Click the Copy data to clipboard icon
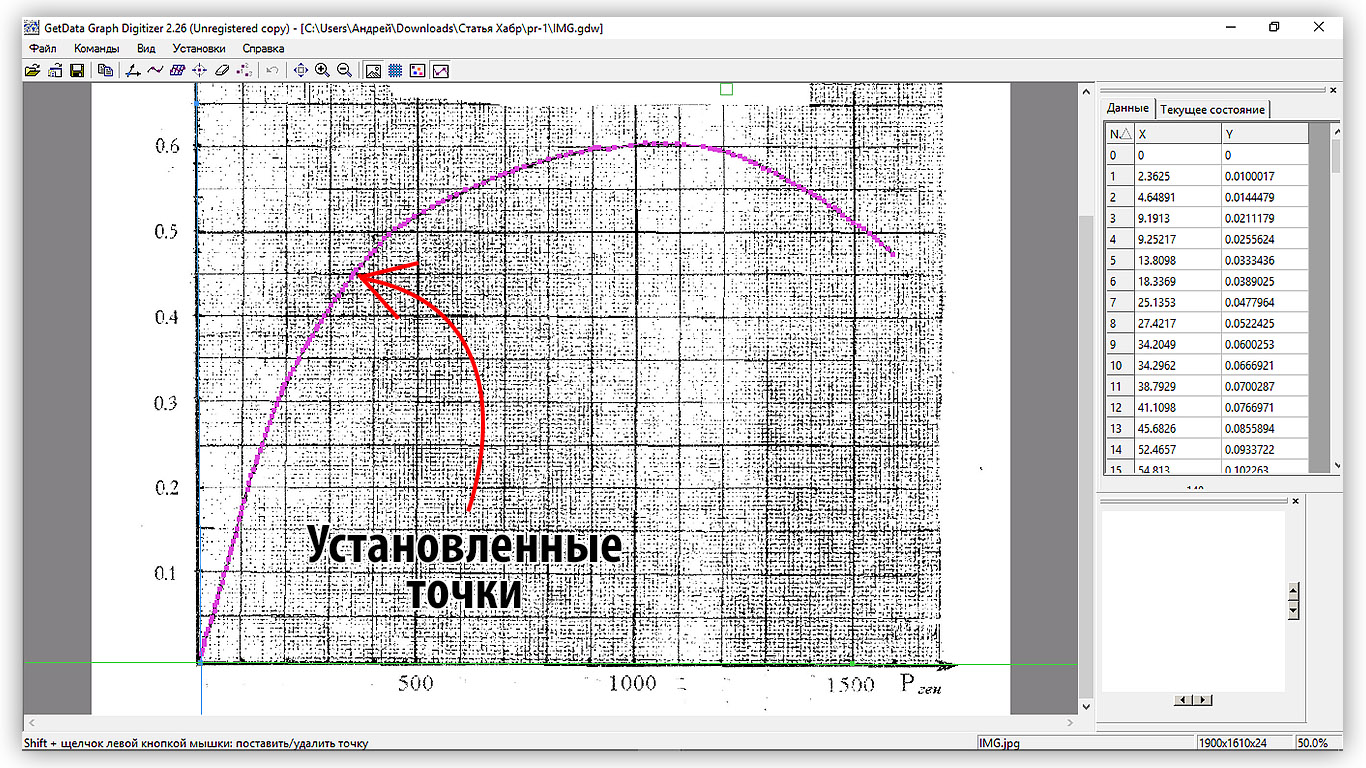The width and height of the screenshot is (1366, 768). pyautogui.click(x=103, y=70)
